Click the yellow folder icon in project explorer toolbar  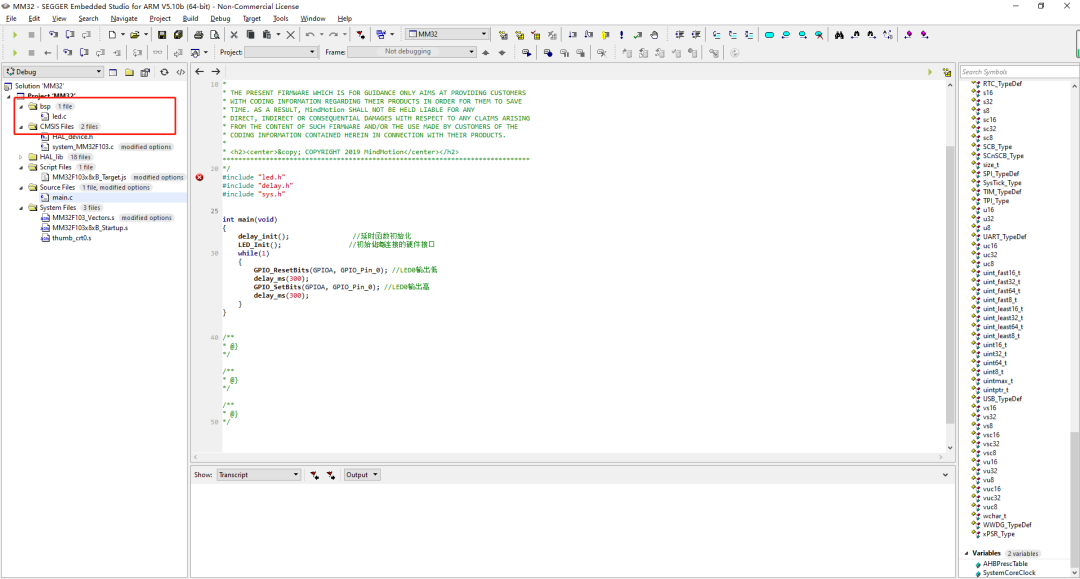(129, 72)
